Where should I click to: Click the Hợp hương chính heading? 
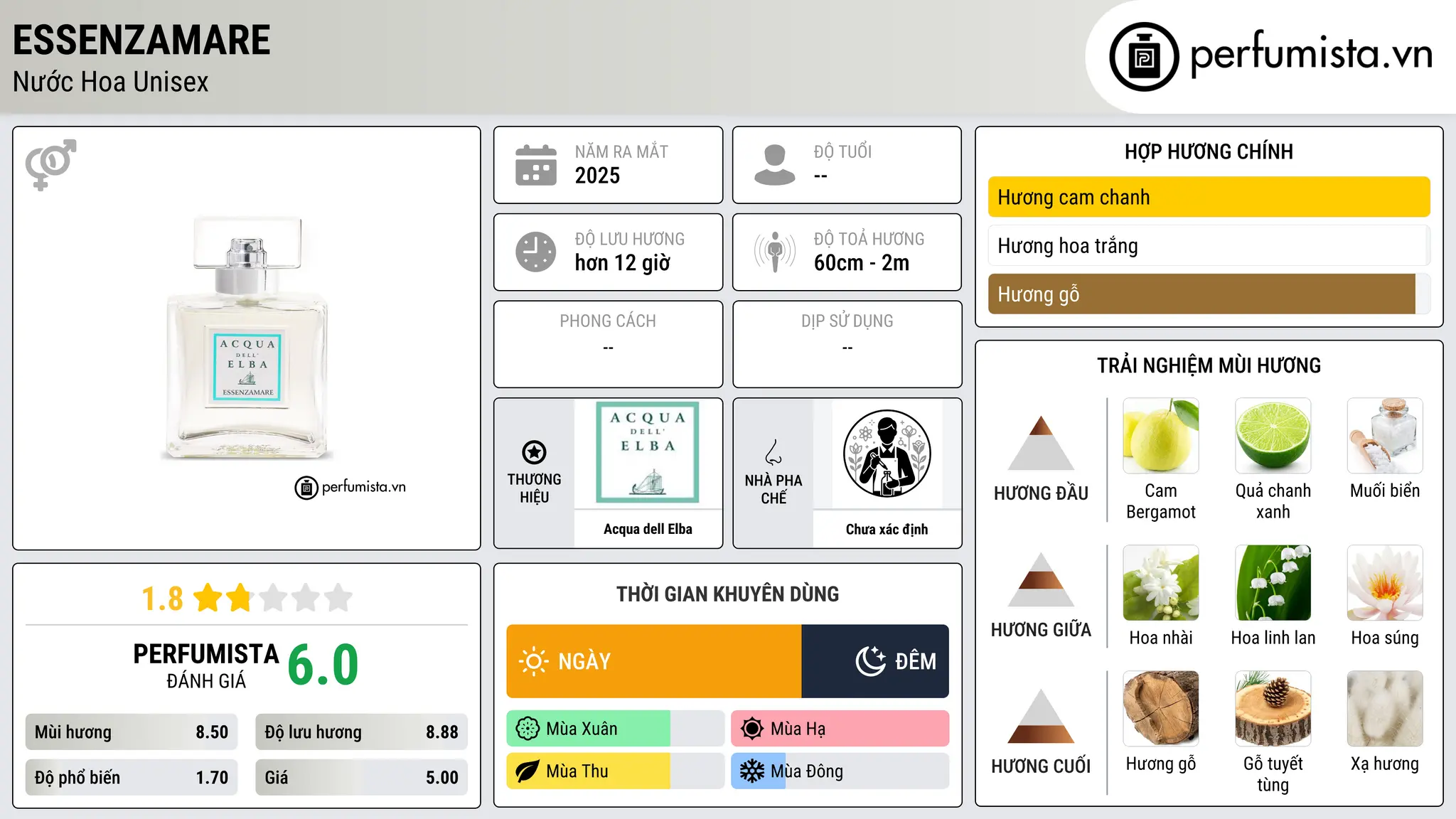[1209, 151]
